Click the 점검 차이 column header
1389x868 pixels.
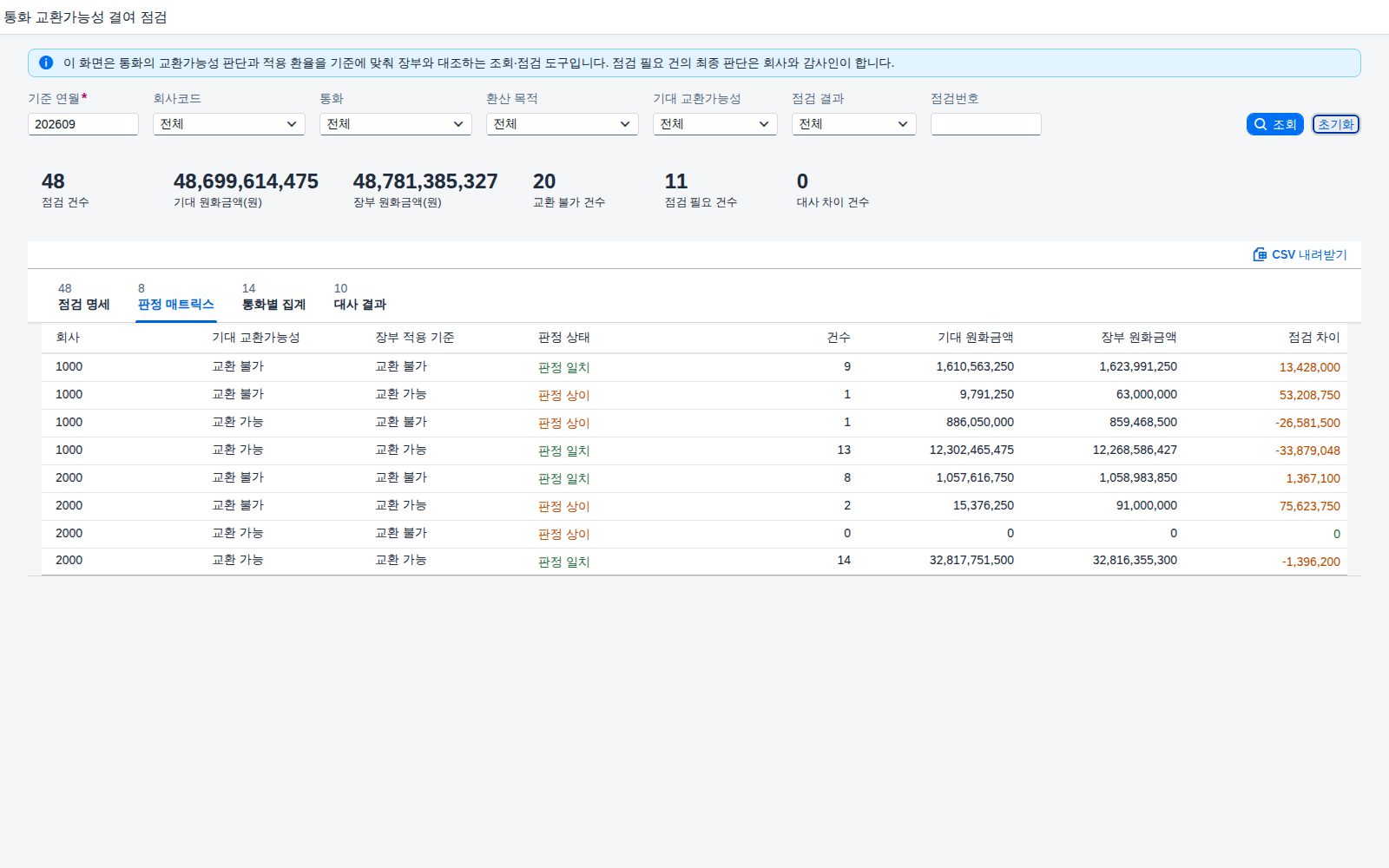point(1314,338)
